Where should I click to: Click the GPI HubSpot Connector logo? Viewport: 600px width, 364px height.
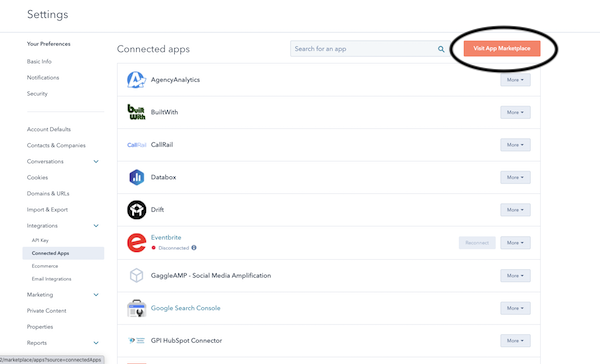[137, 340]
